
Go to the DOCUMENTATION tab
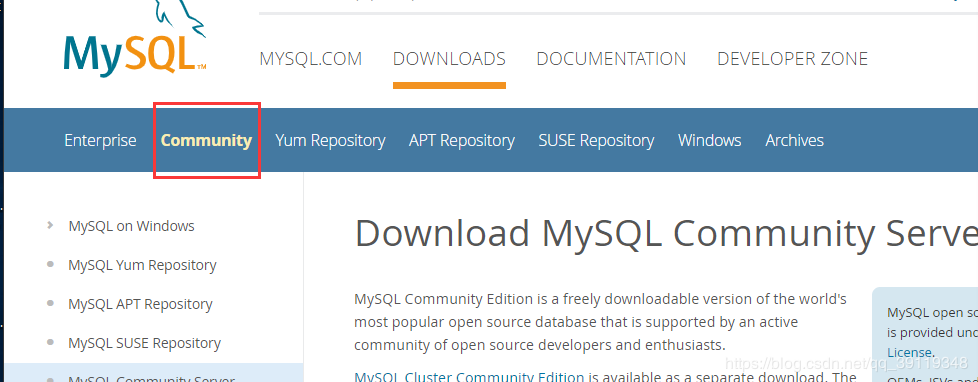[x=611, y=59]
